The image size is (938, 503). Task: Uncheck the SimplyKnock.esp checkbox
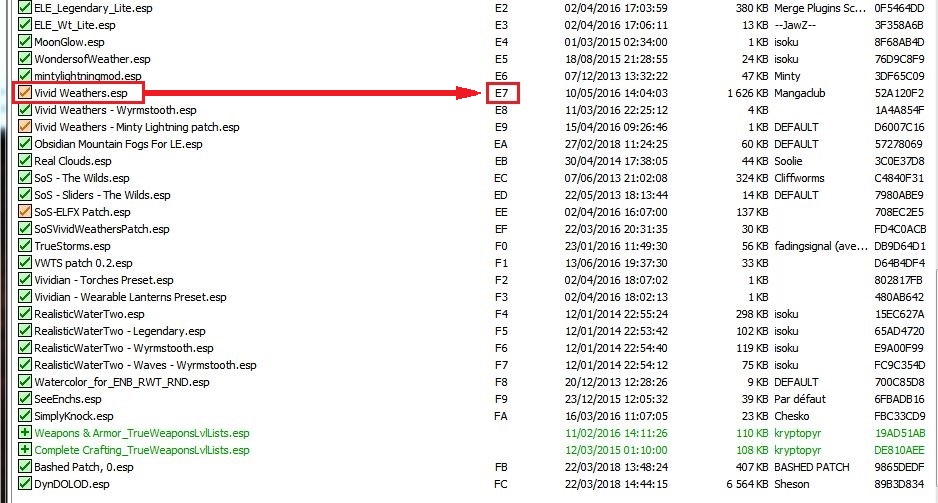pos(25,416)
